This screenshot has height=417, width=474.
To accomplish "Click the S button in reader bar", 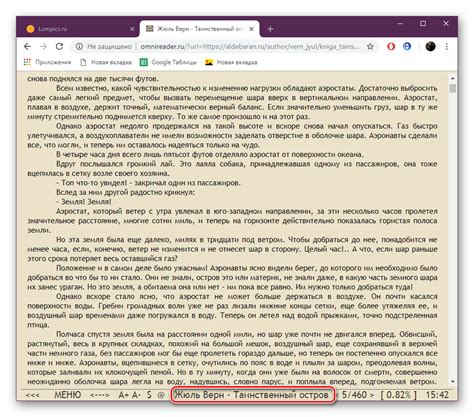I will (149, 395).
